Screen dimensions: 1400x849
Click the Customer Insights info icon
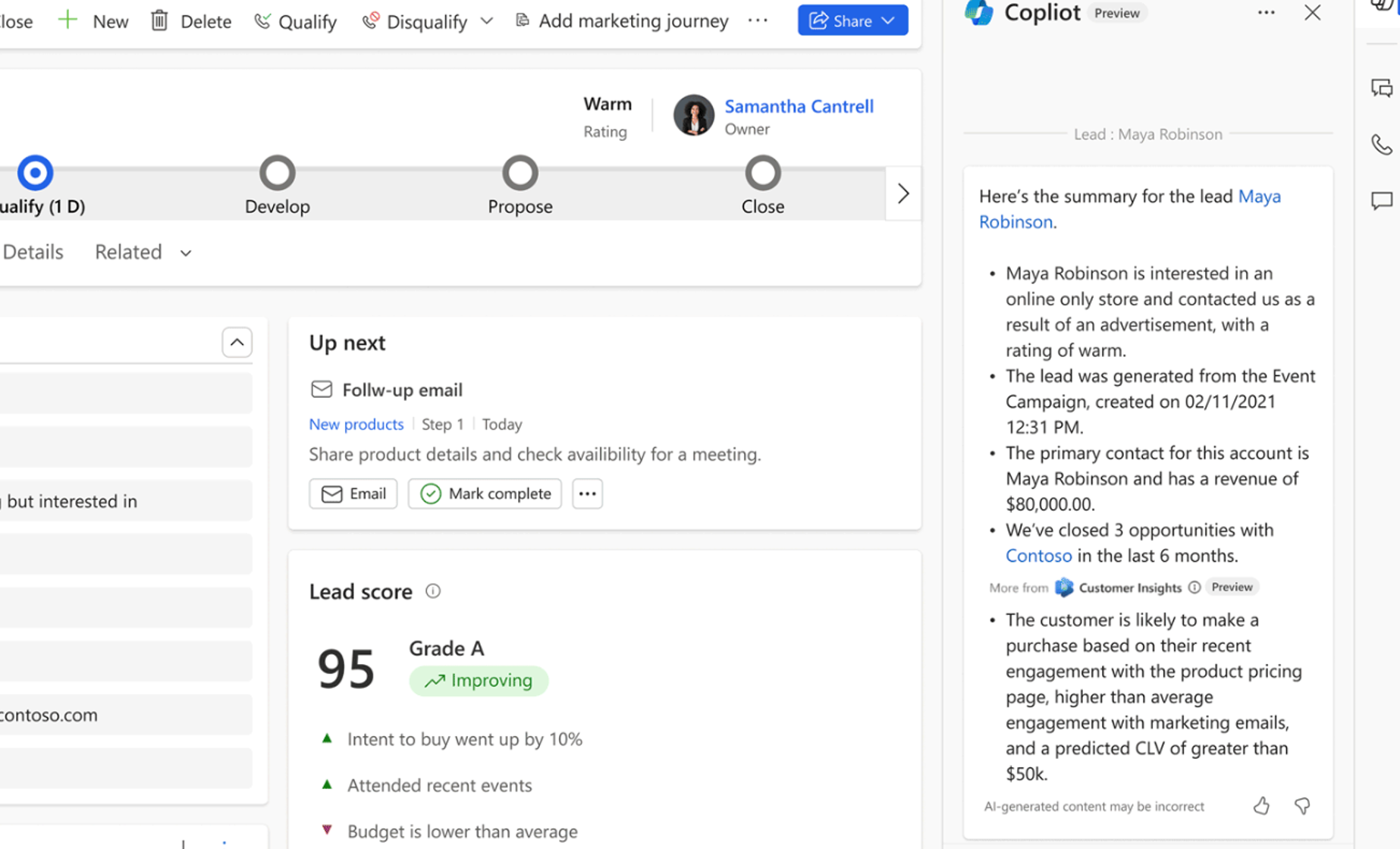[x=1194, y=587]
